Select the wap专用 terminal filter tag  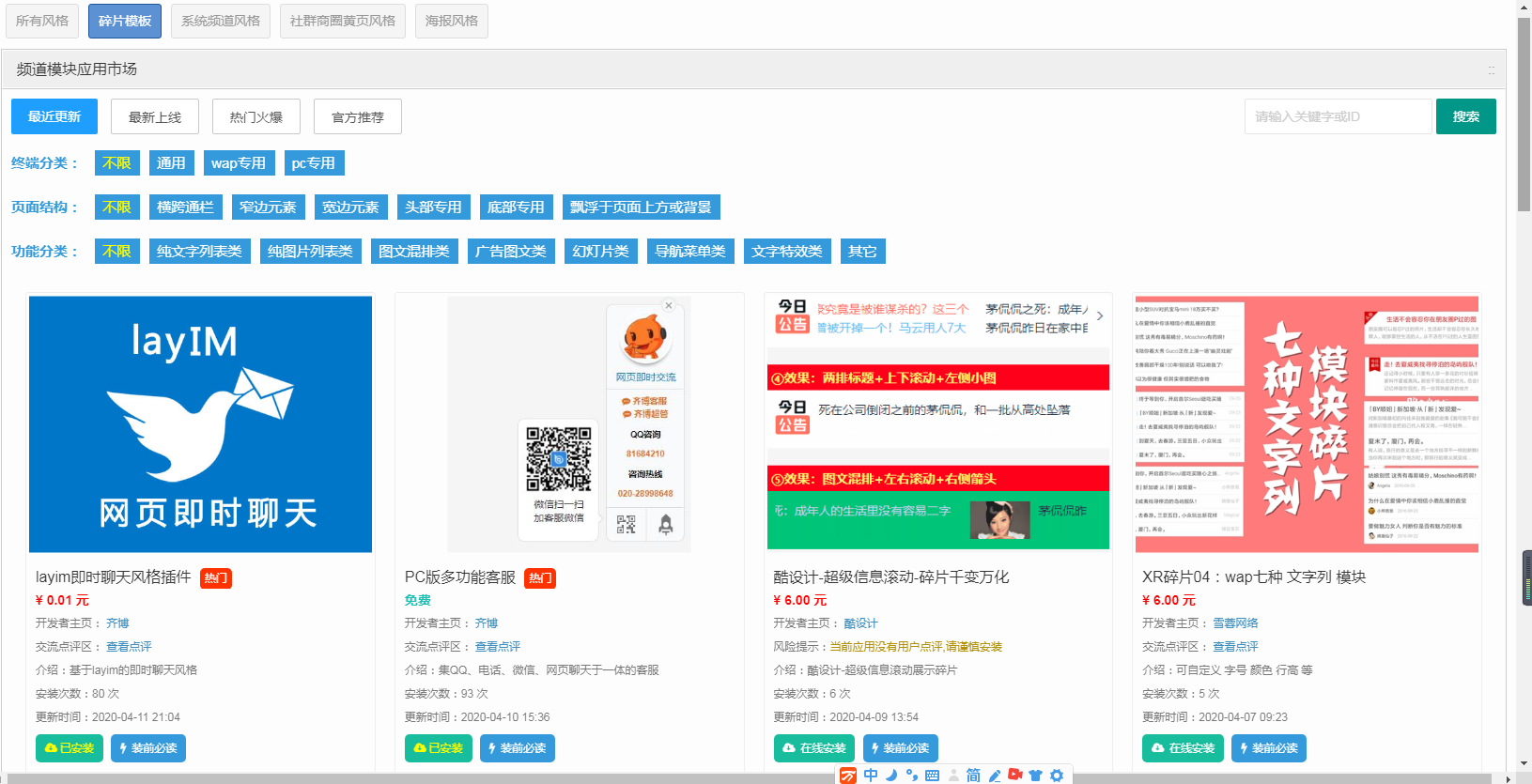point(239,163)
